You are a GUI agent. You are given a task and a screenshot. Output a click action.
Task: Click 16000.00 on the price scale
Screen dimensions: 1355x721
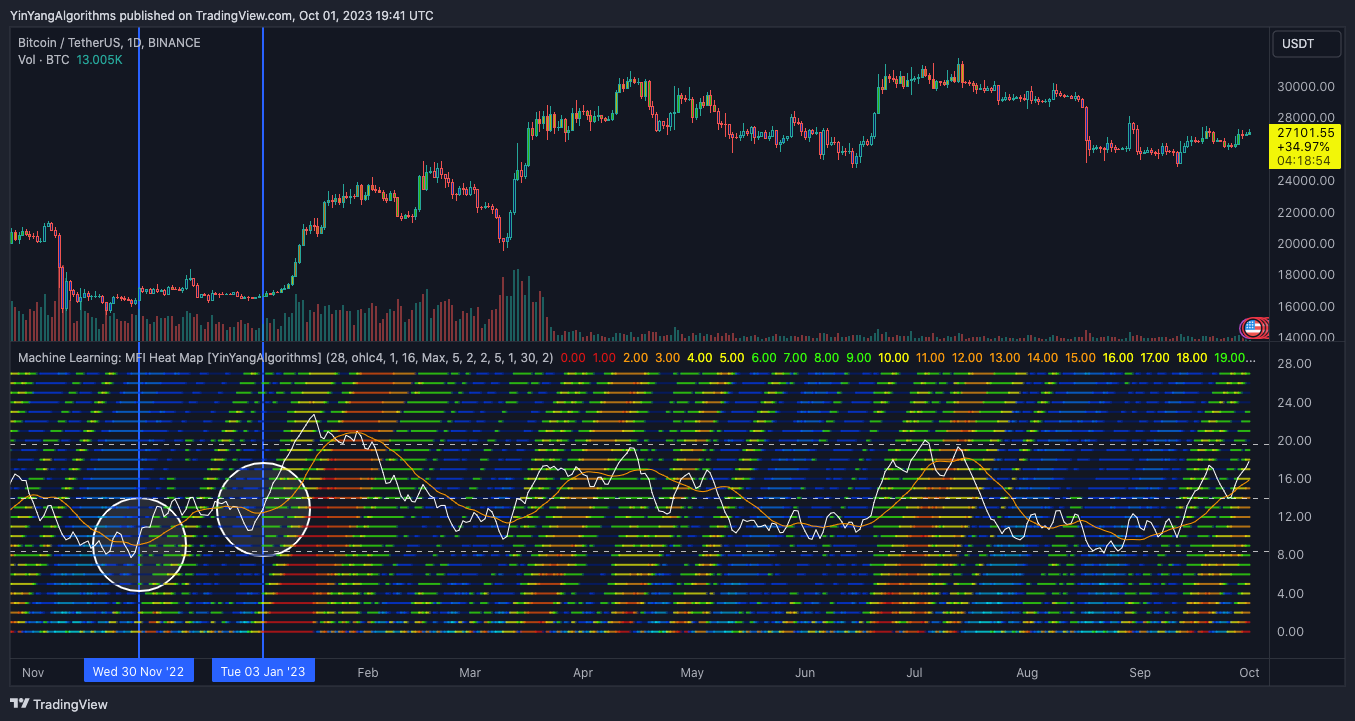coord(1306,307)
